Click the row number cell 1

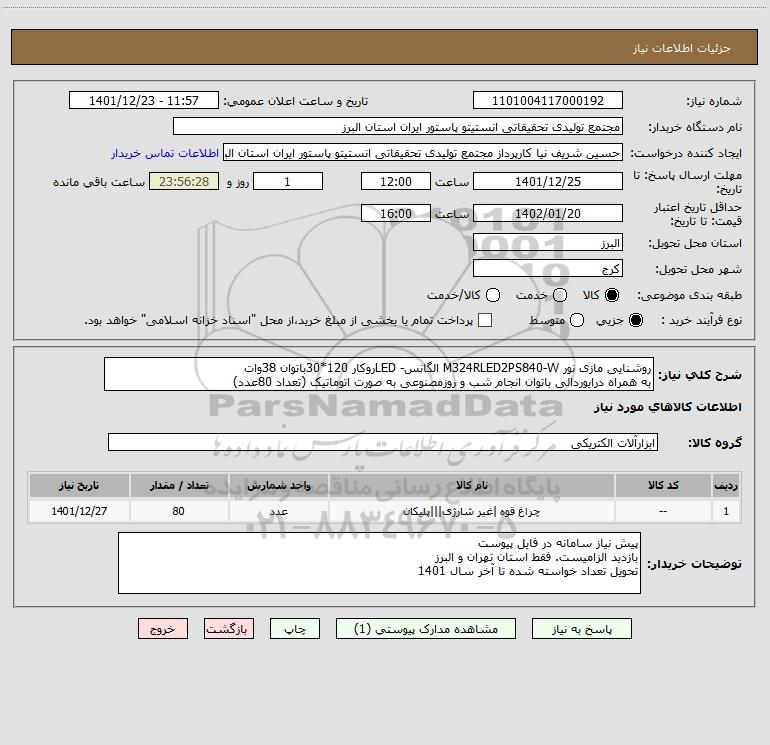point(726,511)
